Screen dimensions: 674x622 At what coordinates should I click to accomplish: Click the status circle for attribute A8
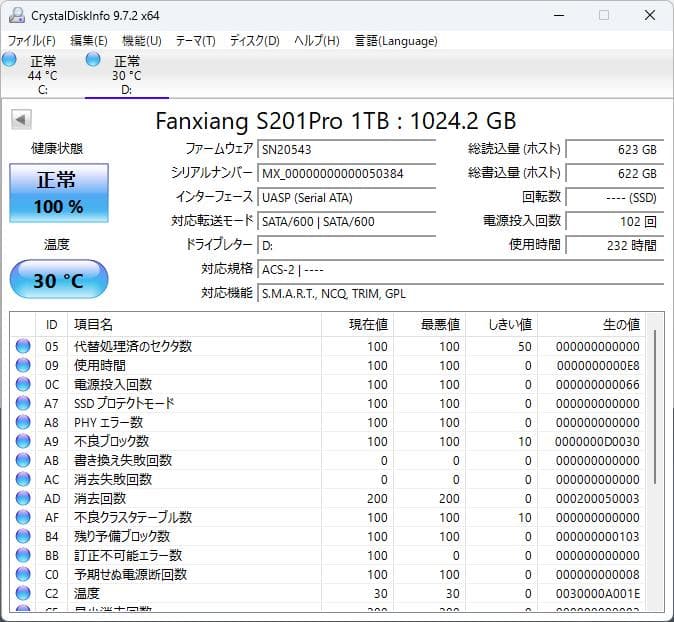[x=23, y=422]
